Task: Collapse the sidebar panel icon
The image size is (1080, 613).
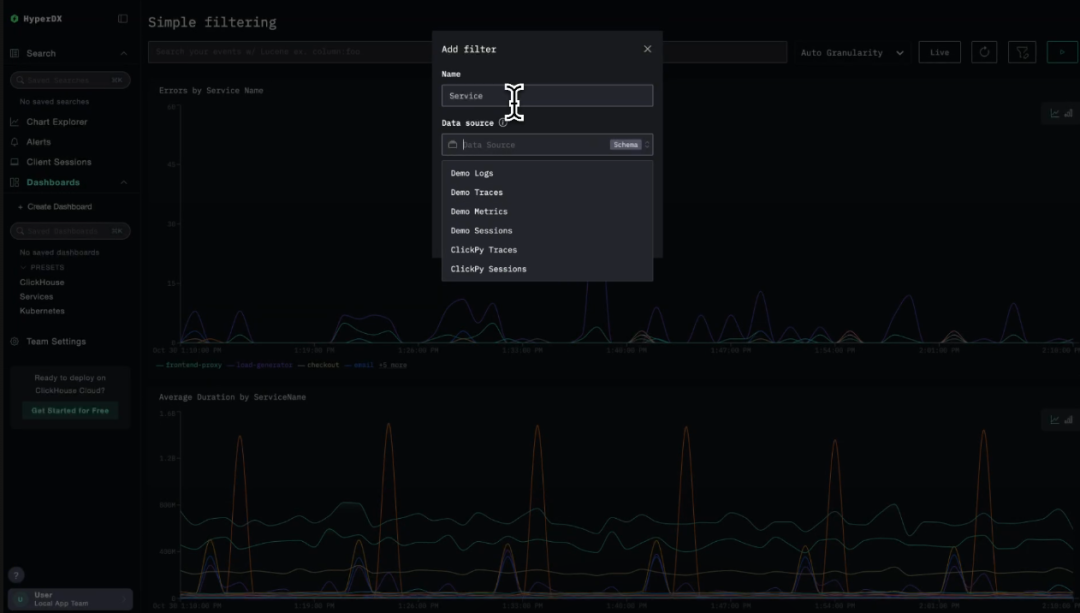Action: coord(123,19)
